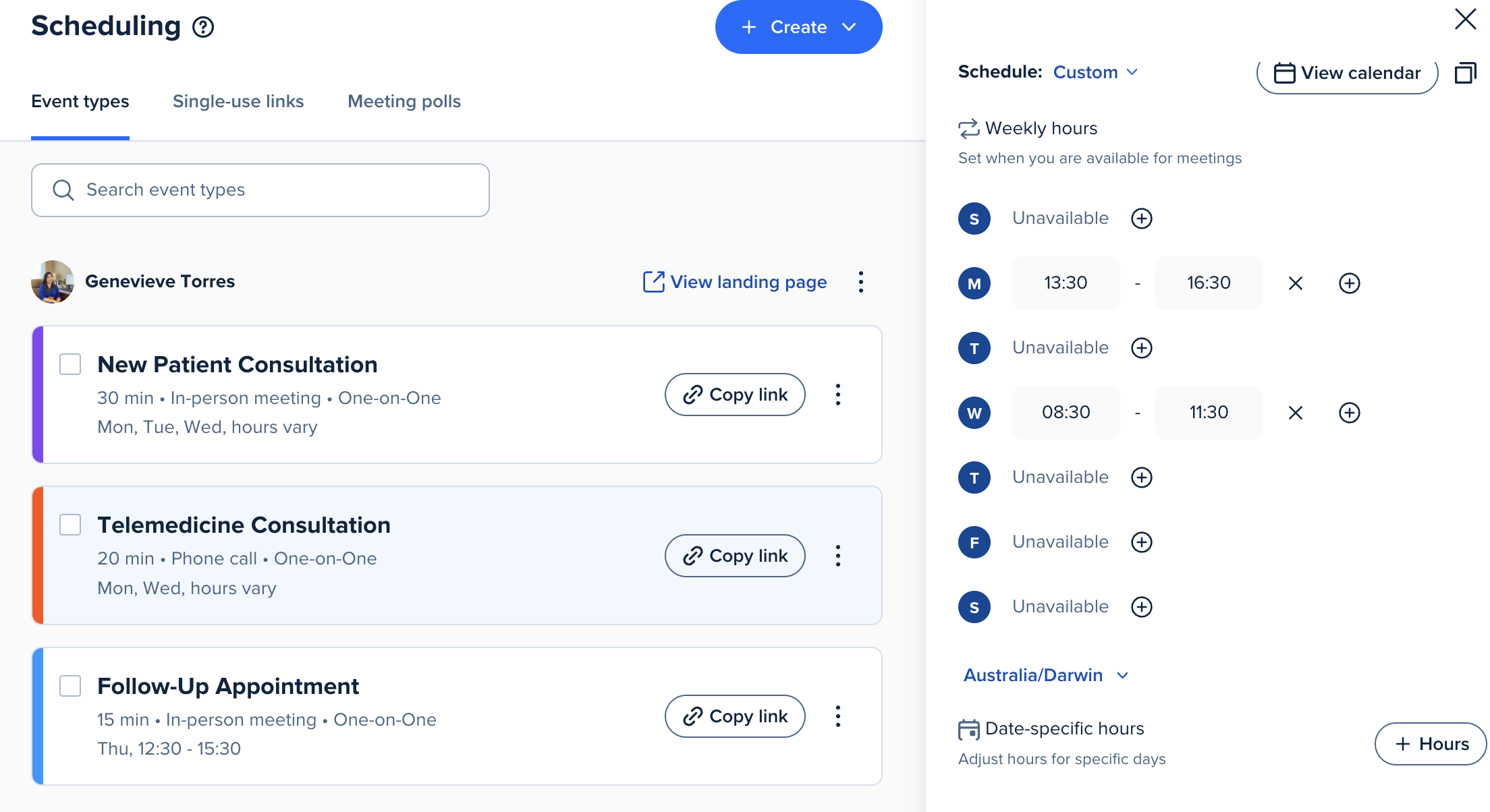Open the Create dropdown button

pyautogui.click(x=798, y=27)
